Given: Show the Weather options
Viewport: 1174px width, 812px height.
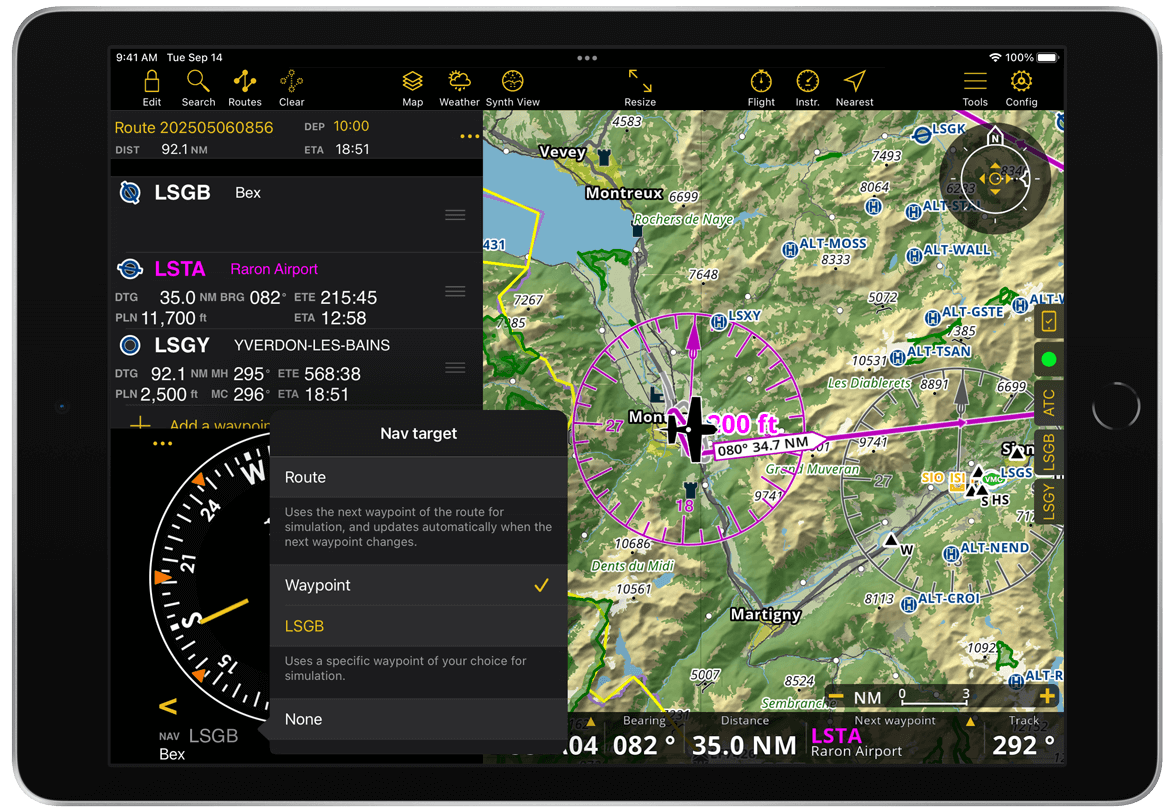Looking at the screenshot, I should (x=459, y=81).
